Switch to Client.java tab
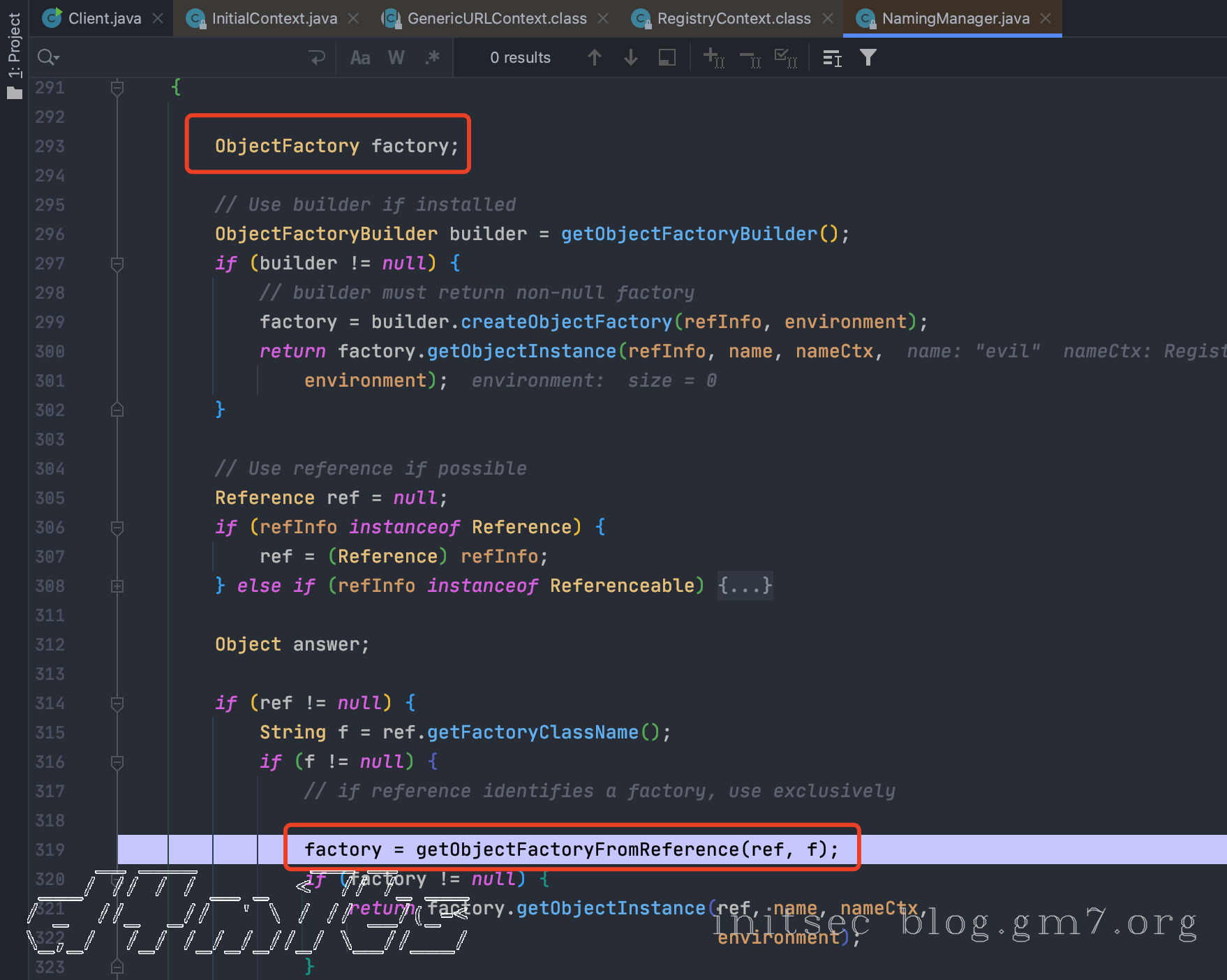Viewport: 1227px width, 980px height. point(104,19)
